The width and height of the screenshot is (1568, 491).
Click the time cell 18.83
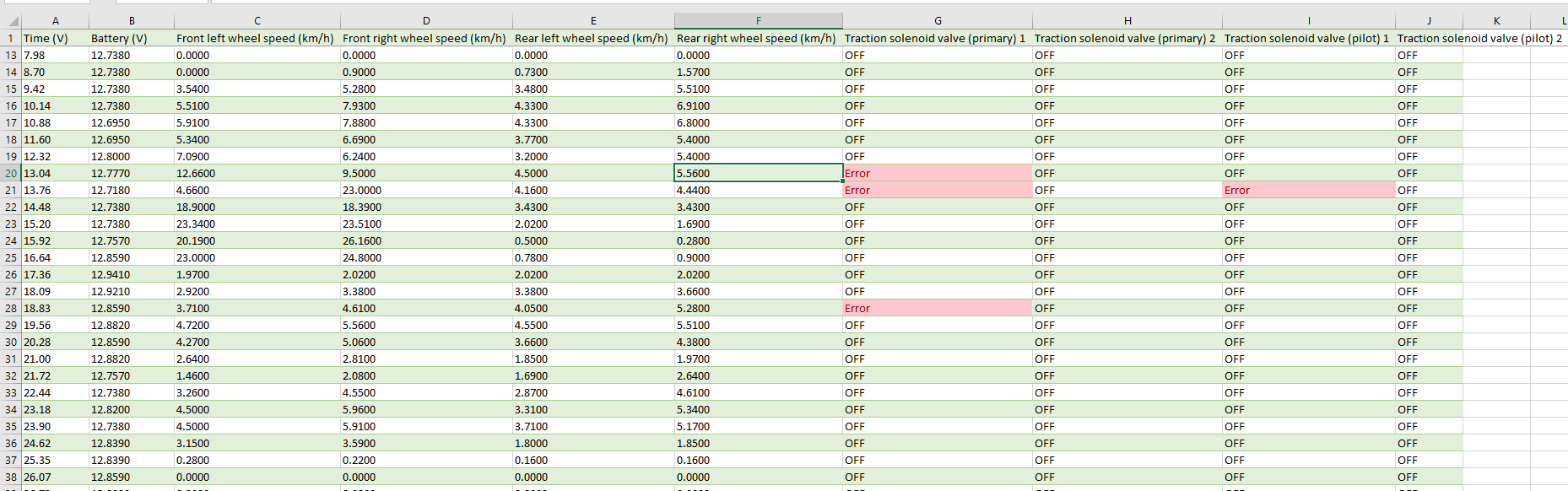[55, 308]
